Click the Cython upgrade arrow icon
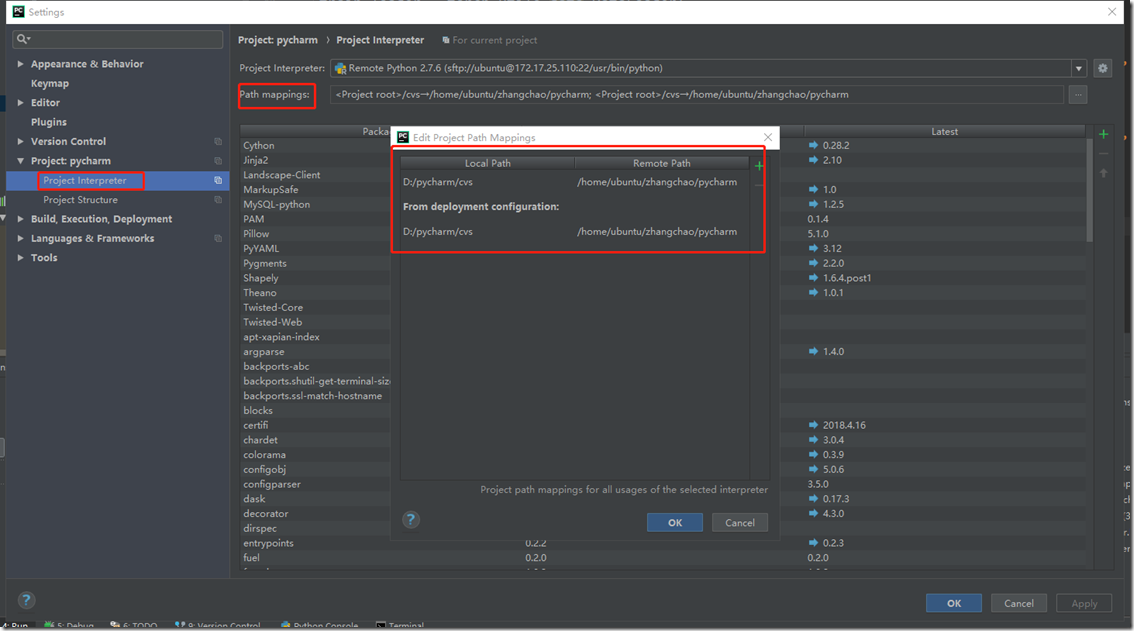Viewport: 1134px width, 631px height. click(813, 145)
